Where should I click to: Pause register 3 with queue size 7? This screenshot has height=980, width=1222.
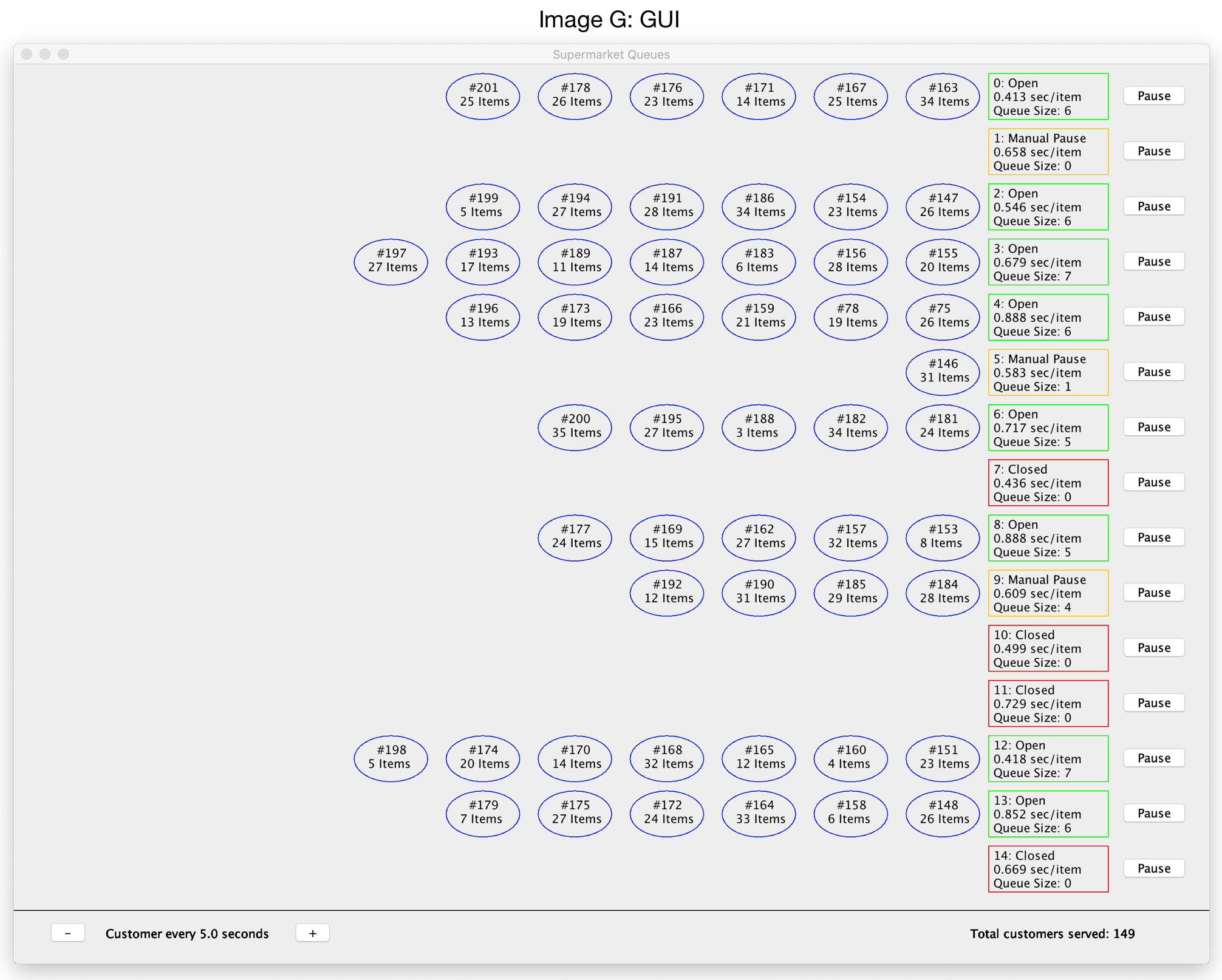[x=1153, y=262]
